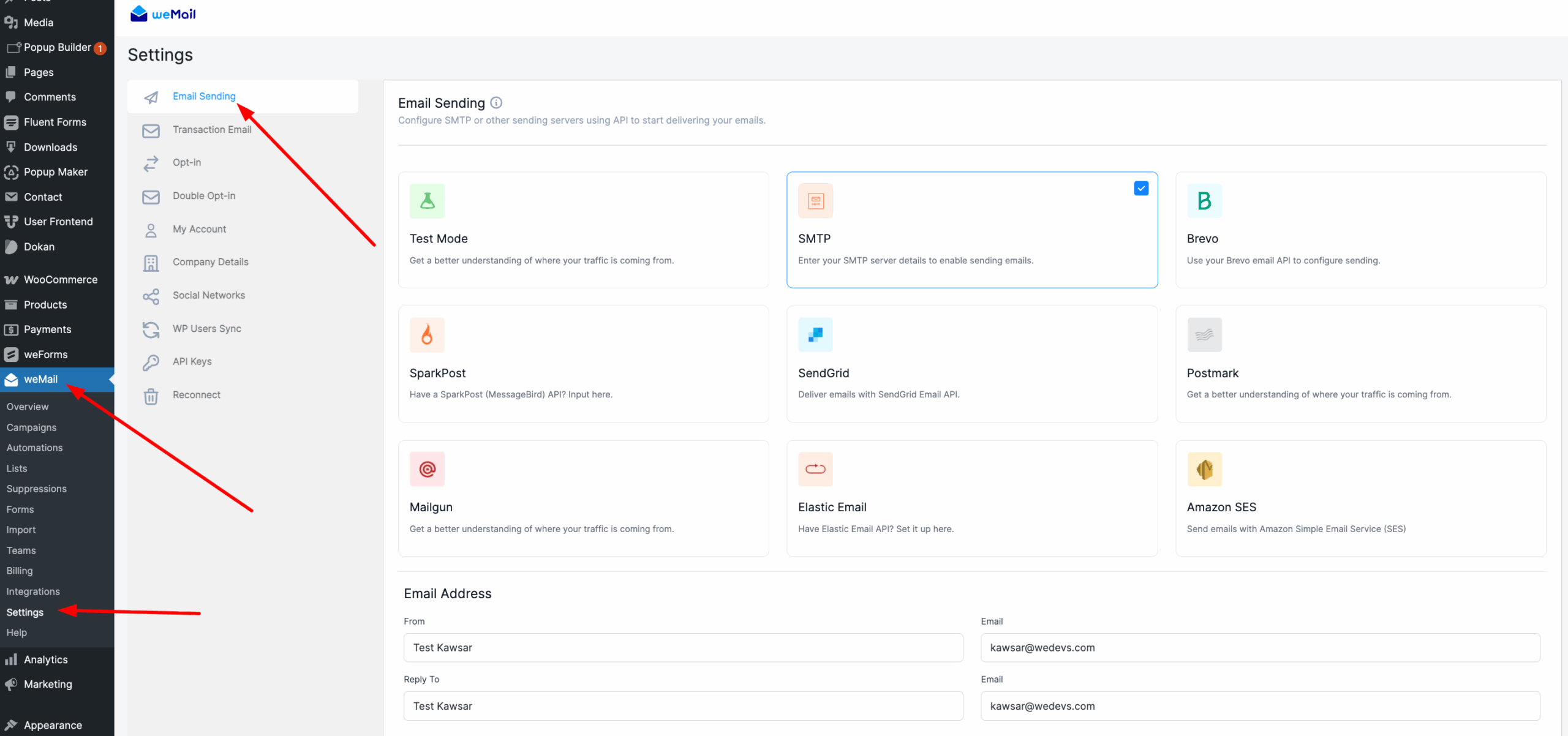Click the Amazon SES logo icon
1568x736 pixels.
[x=1204, y=469]
